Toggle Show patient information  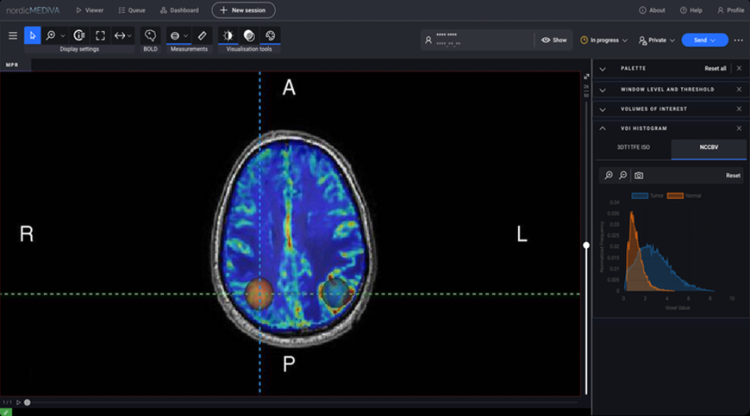(554, 40)
